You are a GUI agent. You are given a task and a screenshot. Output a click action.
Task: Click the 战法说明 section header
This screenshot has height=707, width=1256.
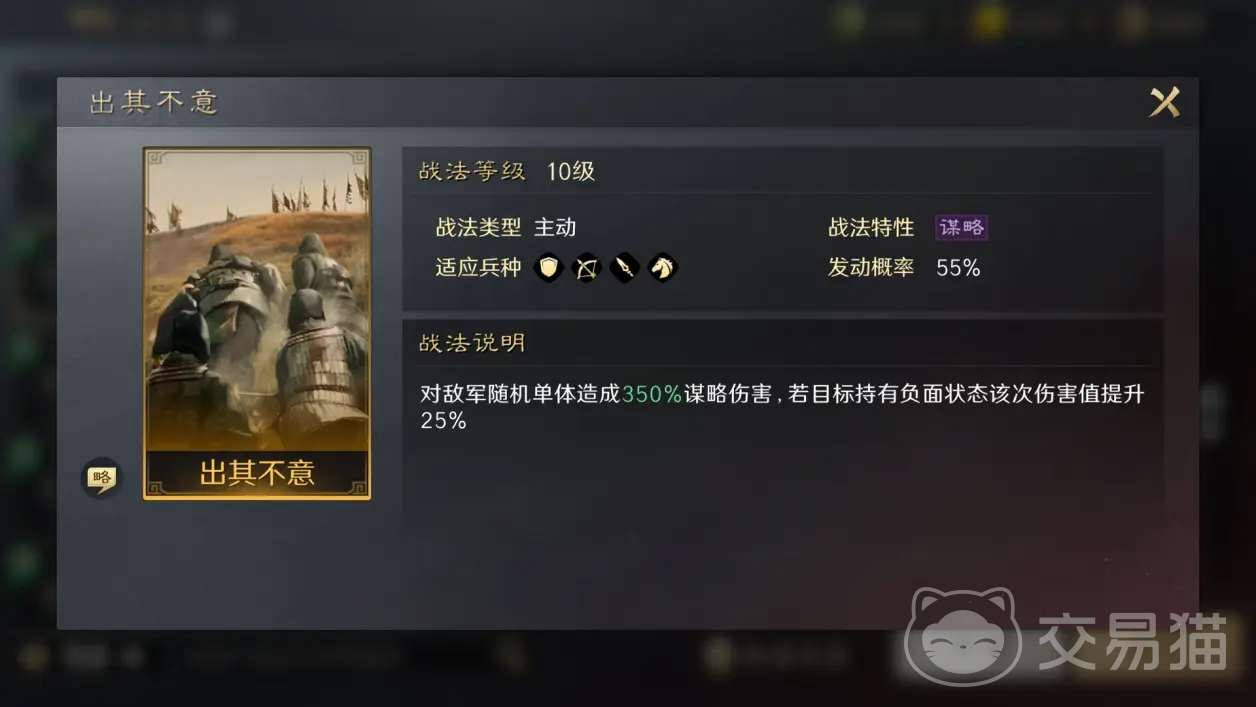tap(472, 343)
